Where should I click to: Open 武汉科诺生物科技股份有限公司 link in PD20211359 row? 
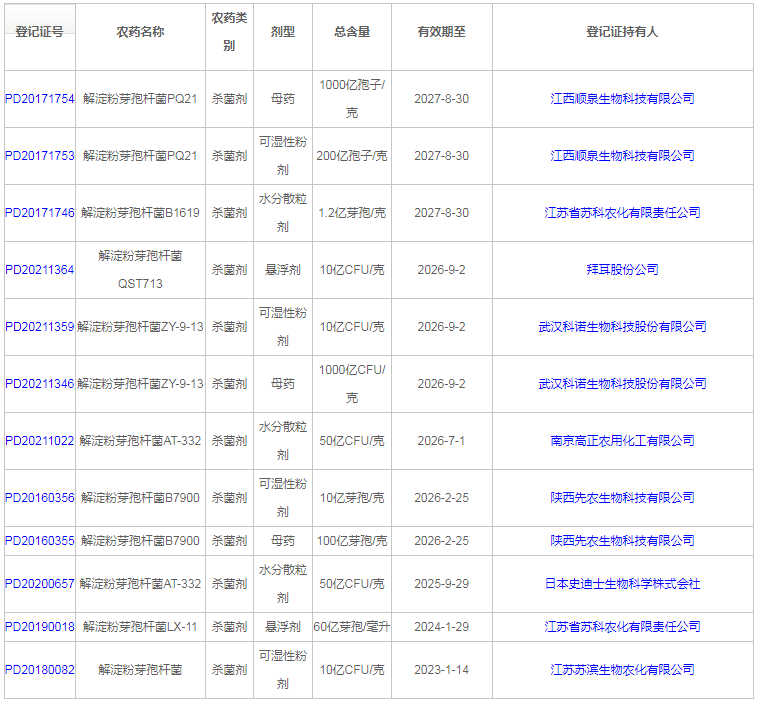tap(622, 327)
